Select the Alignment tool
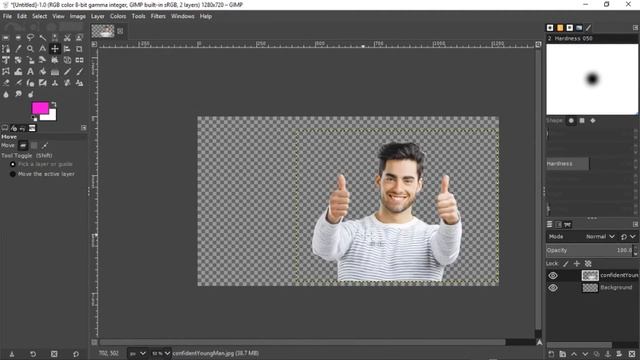This screenshot has width=640, height=360. 67,49
